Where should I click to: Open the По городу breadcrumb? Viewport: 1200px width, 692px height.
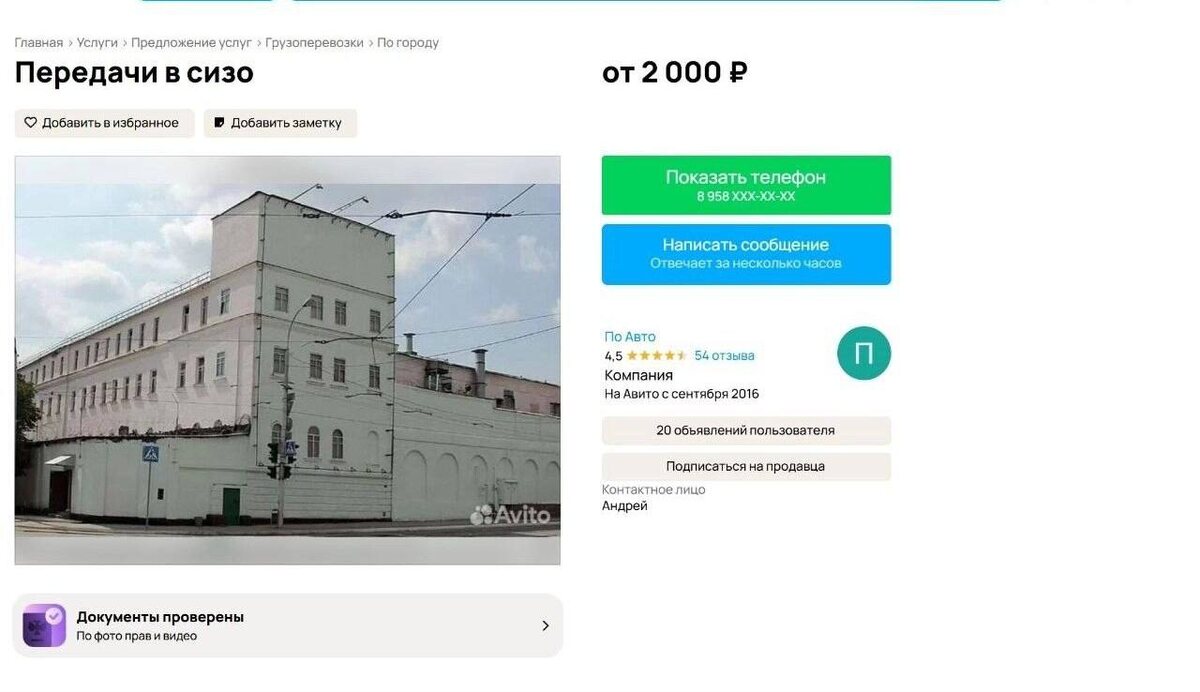pos(408,43)
